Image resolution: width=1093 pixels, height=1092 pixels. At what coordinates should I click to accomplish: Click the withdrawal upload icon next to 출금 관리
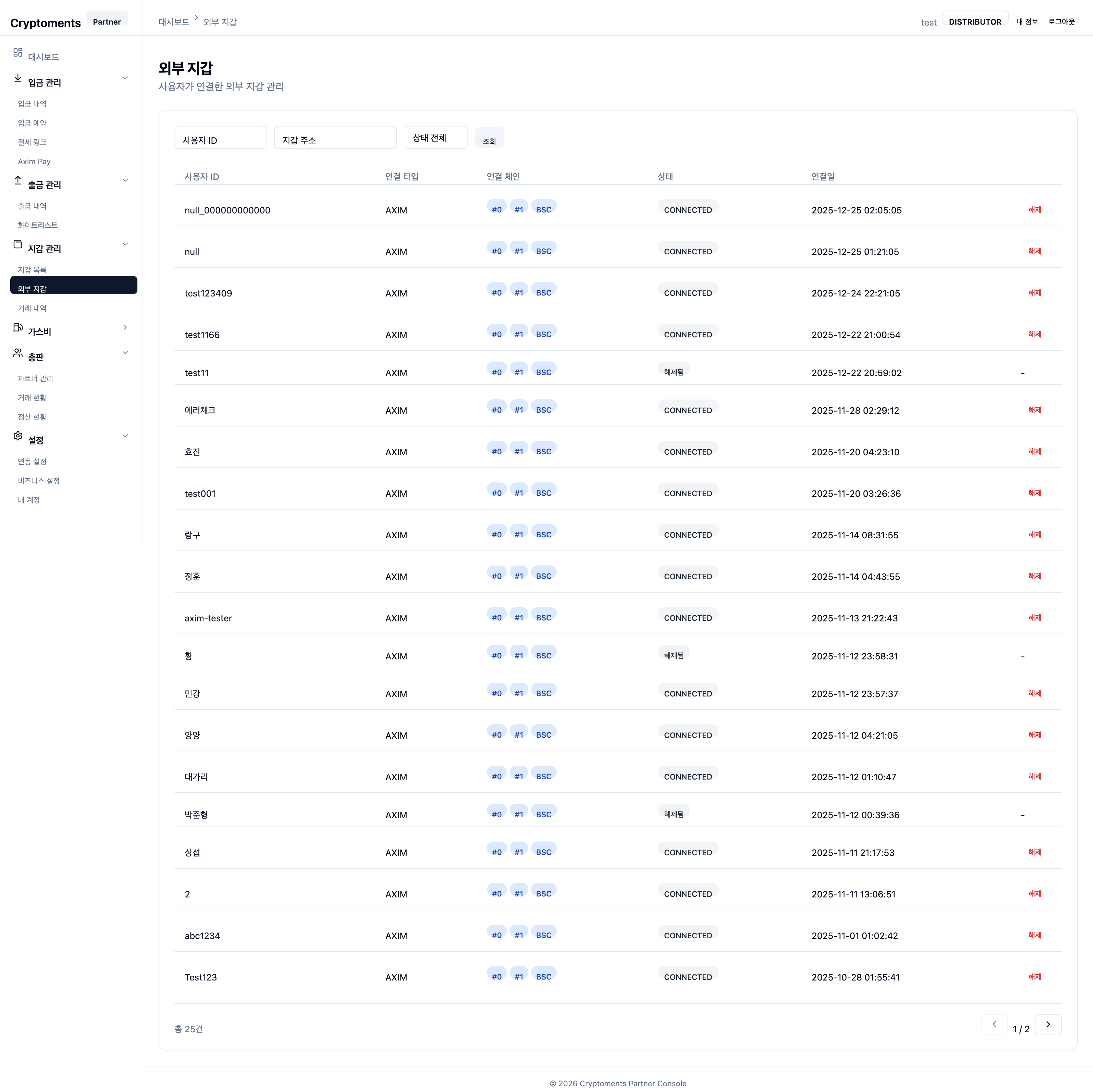click(18, 181)
